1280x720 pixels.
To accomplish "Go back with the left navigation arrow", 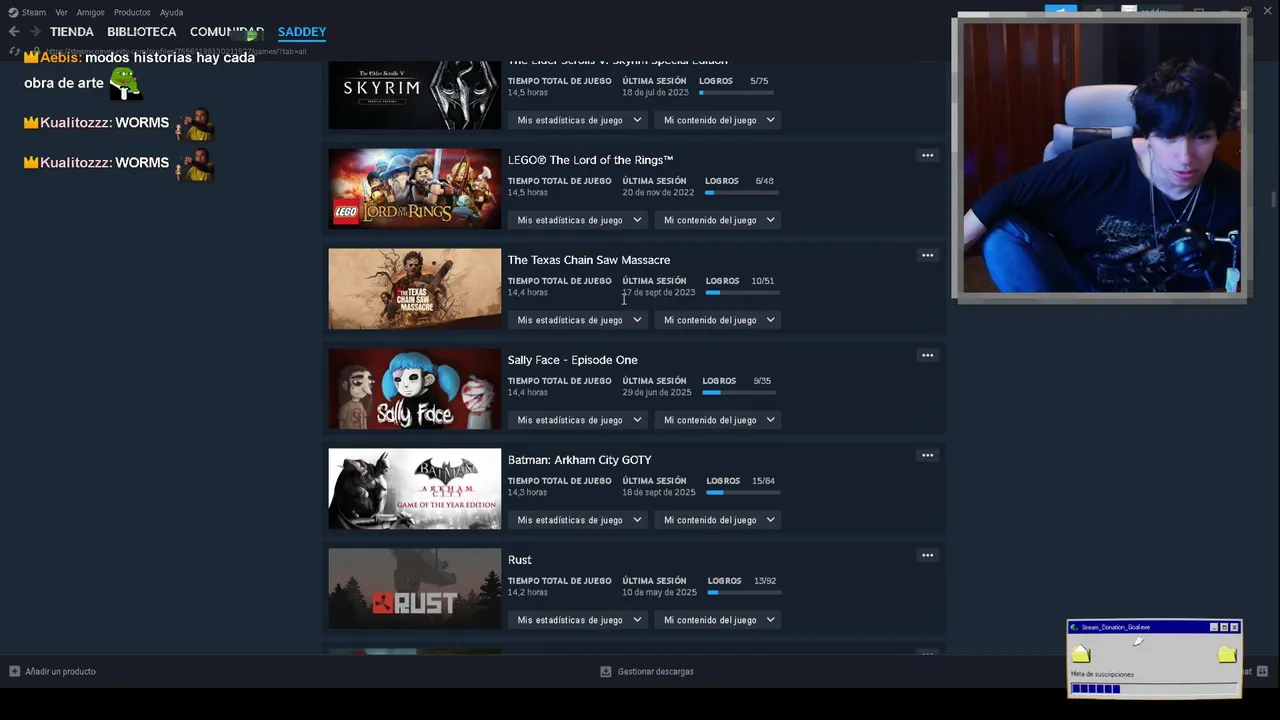I will pyautogui.click(x=14, y=32).
